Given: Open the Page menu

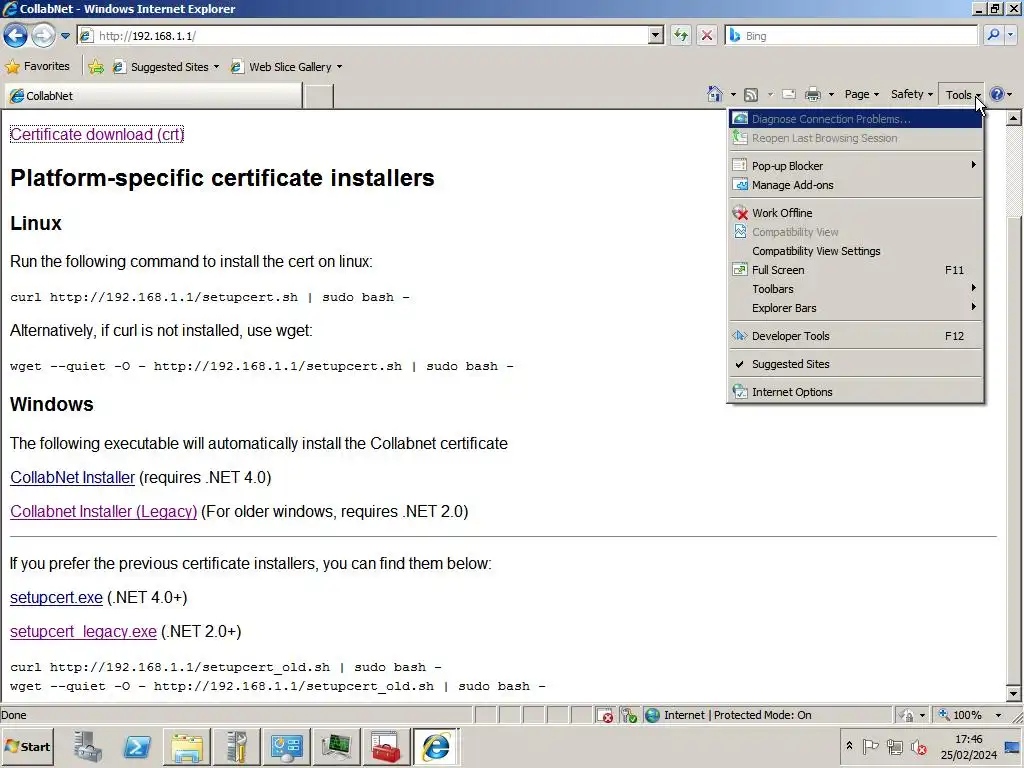Looking at the screenshot, I should 861,95.
